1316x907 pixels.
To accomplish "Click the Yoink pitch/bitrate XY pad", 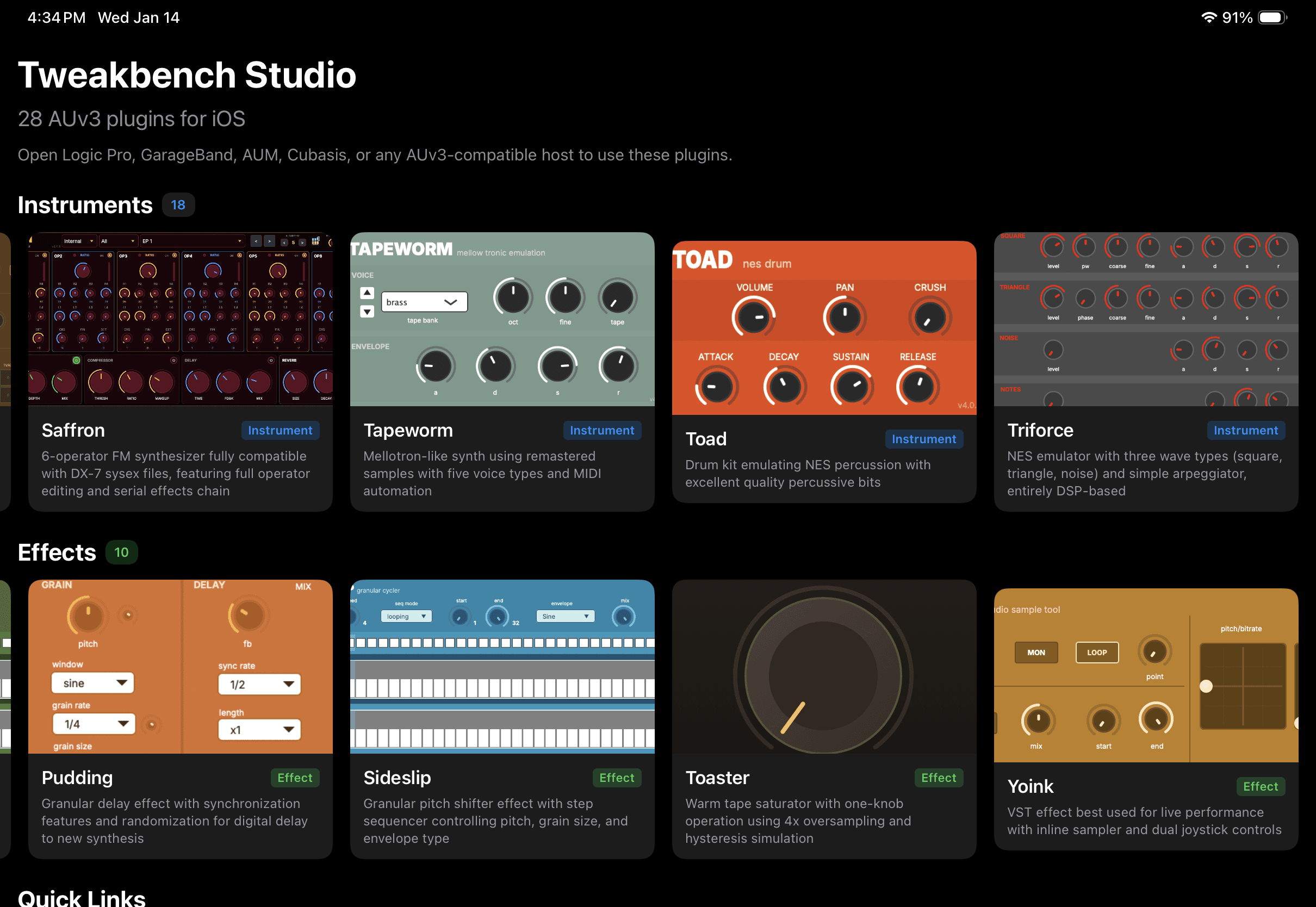I will pos(1242,686).
